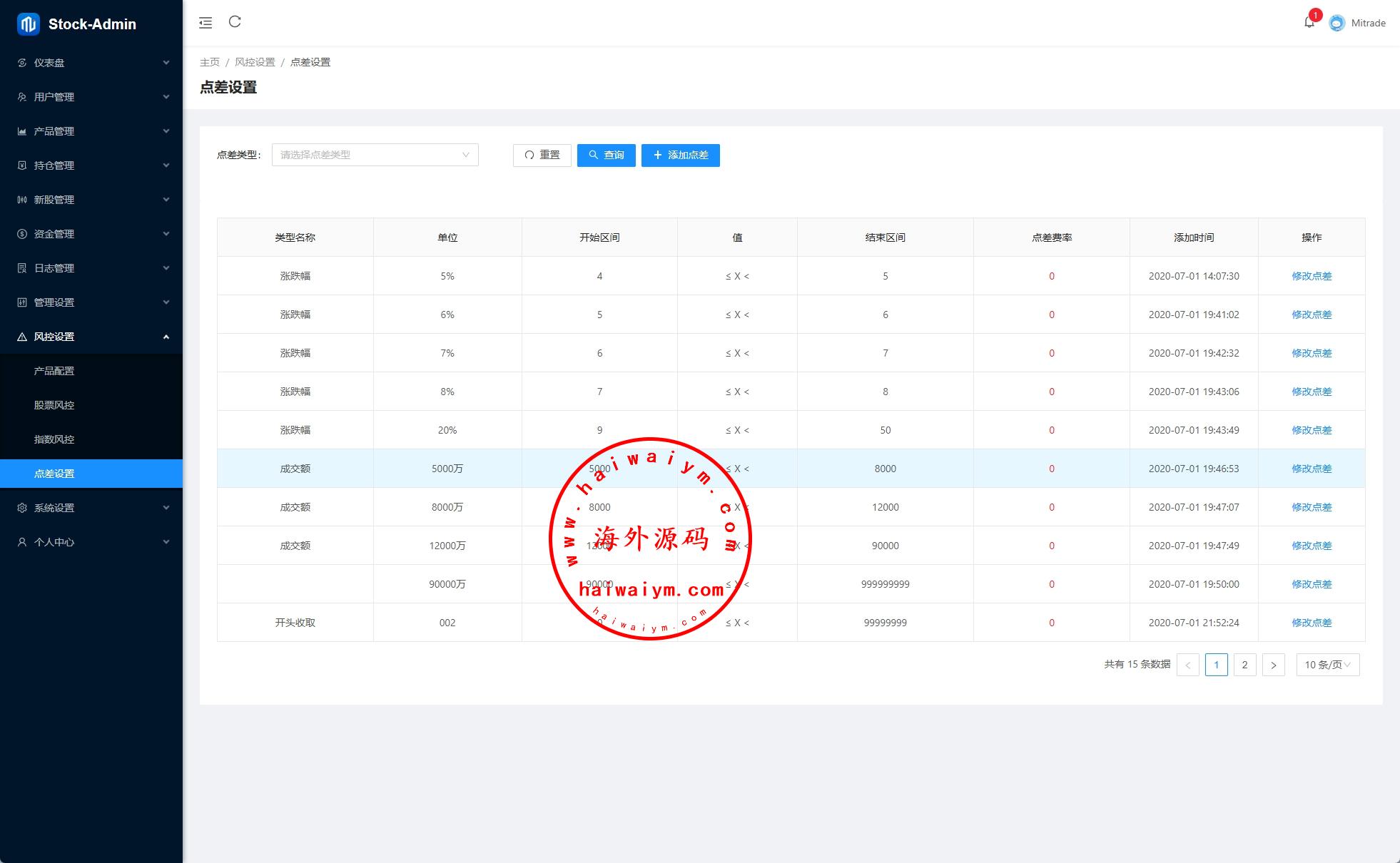Click the 添加点差 button
The image size is (1400, 863).
tap(680, 155)
